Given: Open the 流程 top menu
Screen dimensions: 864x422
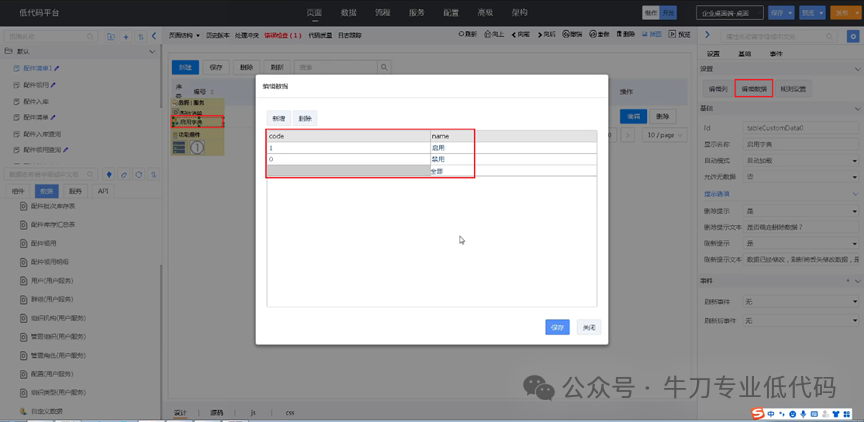Looking at the screenshot, I should pyautogui.click(x=382, y=12).
